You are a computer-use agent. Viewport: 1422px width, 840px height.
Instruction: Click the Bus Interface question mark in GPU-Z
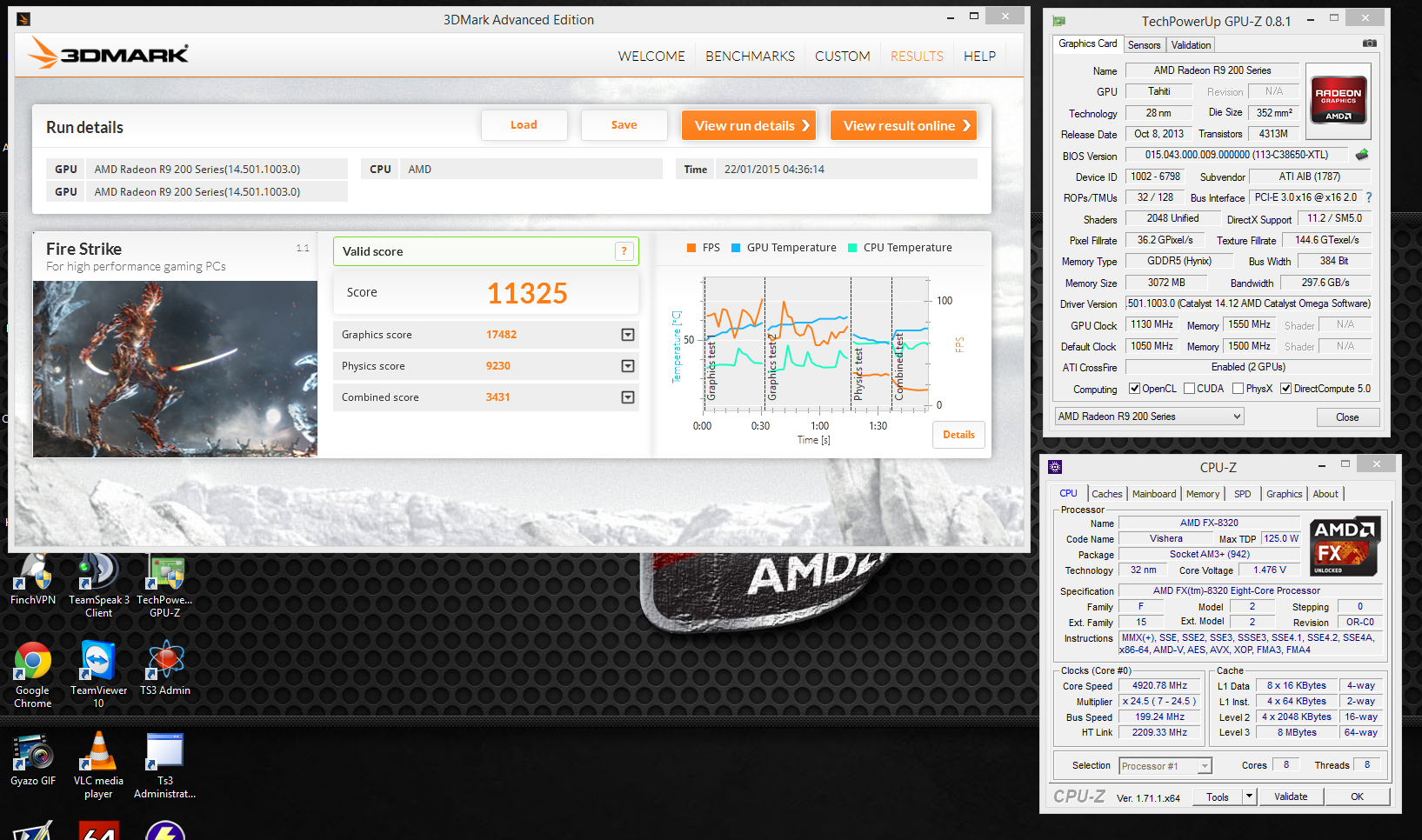1369,197
